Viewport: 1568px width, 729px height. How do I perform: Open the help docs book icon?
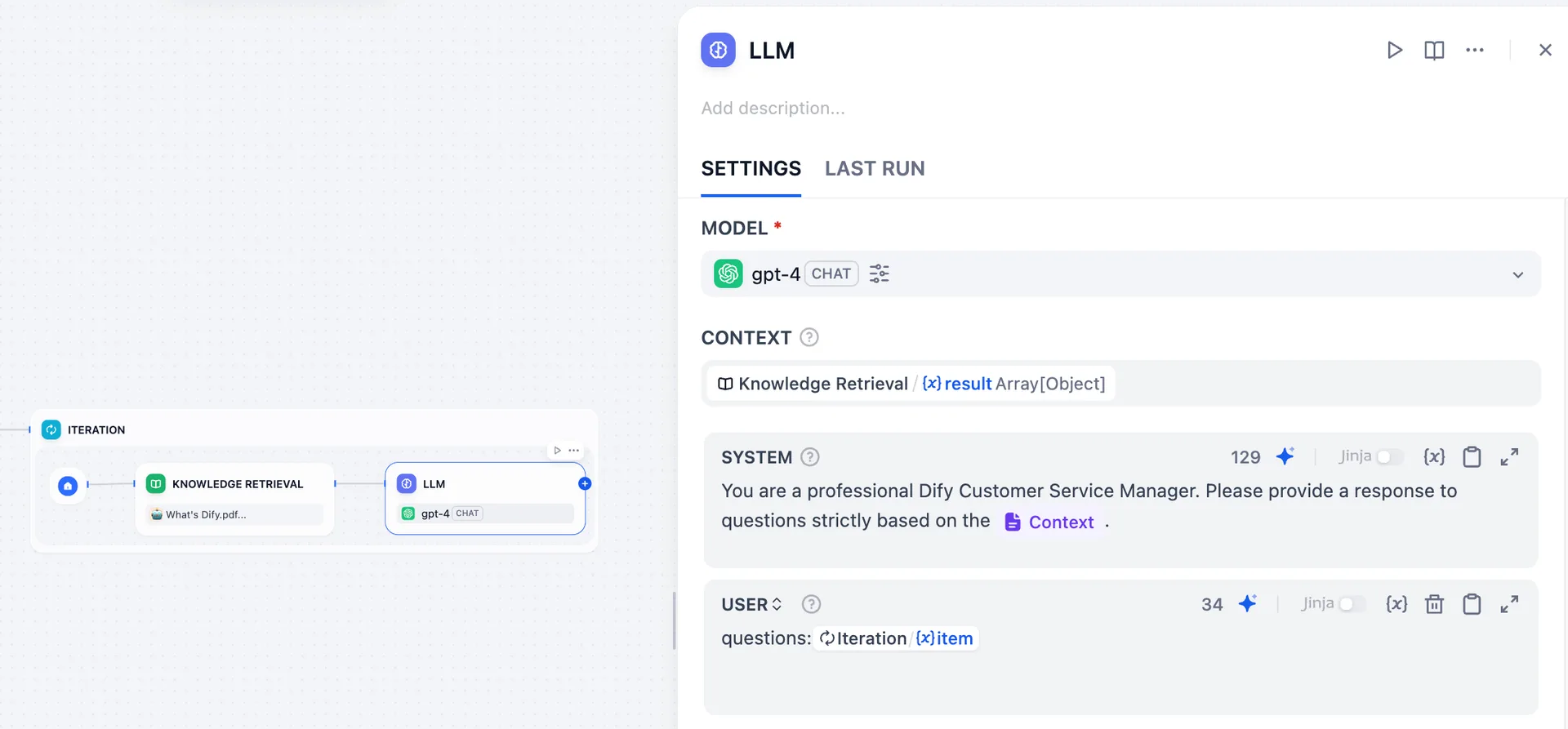coord(1434,50)
